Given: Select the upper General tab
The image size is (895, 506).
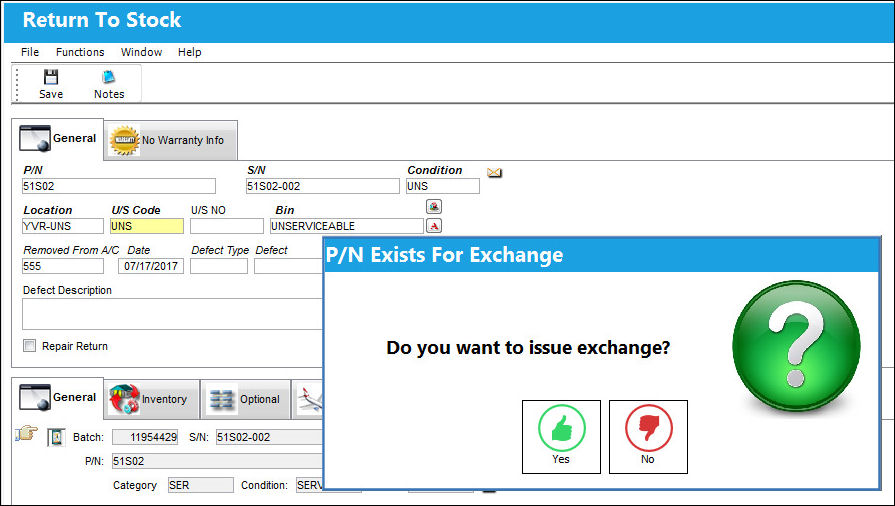Looking at the screenshot, I should tap(58, 139).
